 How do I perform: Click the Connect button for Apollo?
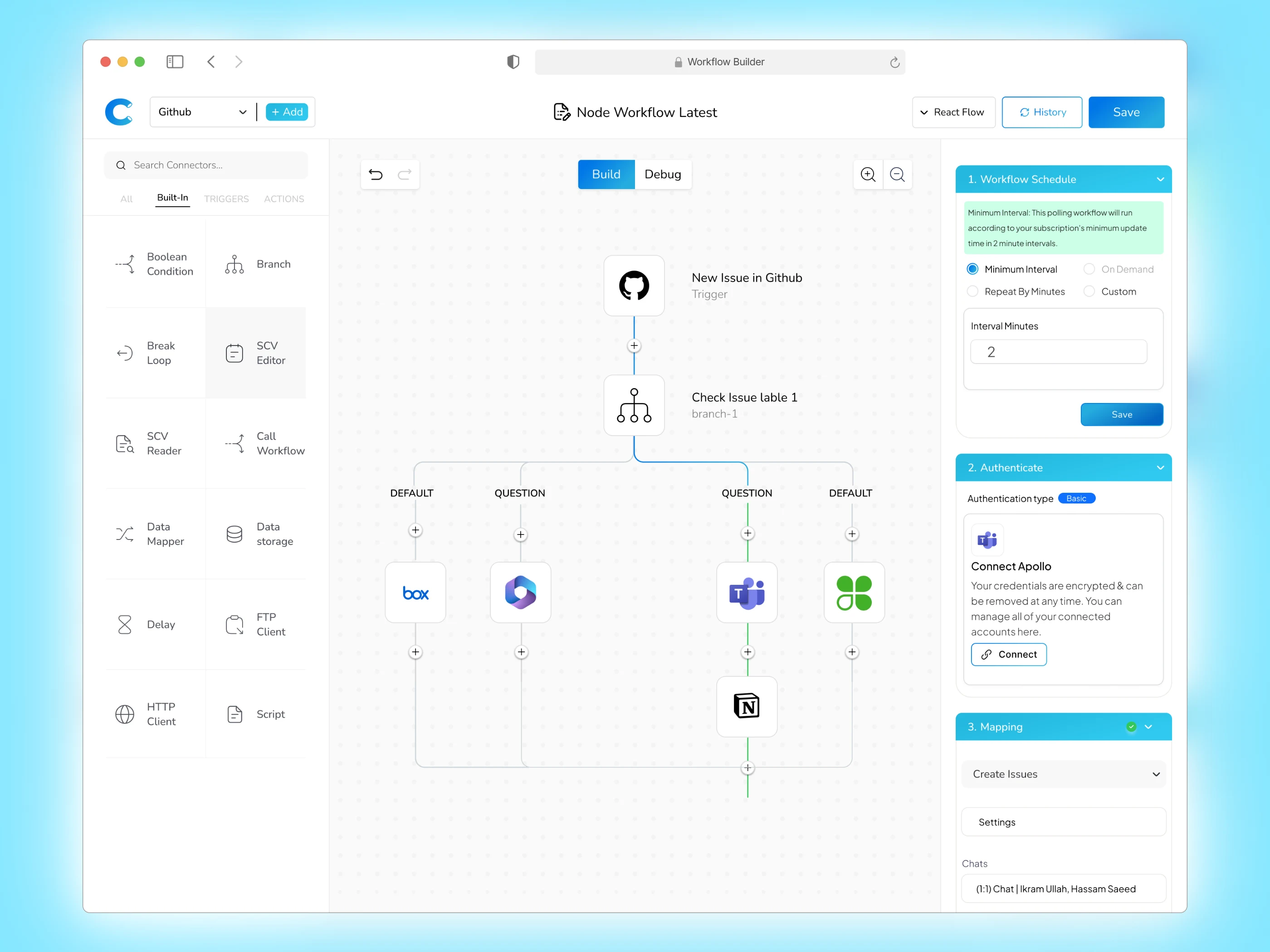coord(1008,654)
